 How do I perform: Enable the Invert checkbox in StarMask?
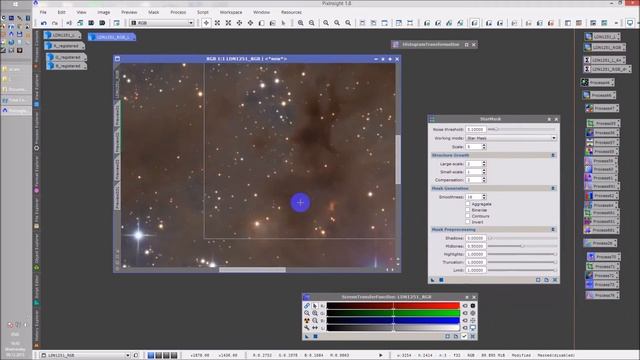tap(468, 222)
